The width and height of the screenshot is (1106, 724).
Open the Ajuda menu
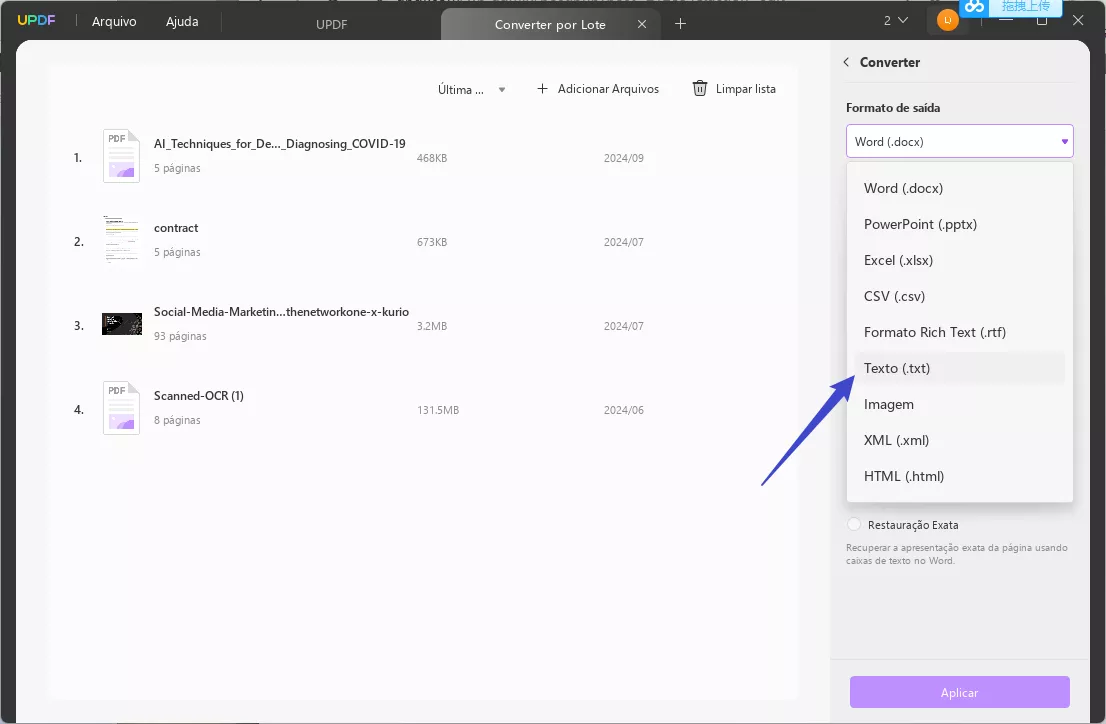[x=182, y=20]
